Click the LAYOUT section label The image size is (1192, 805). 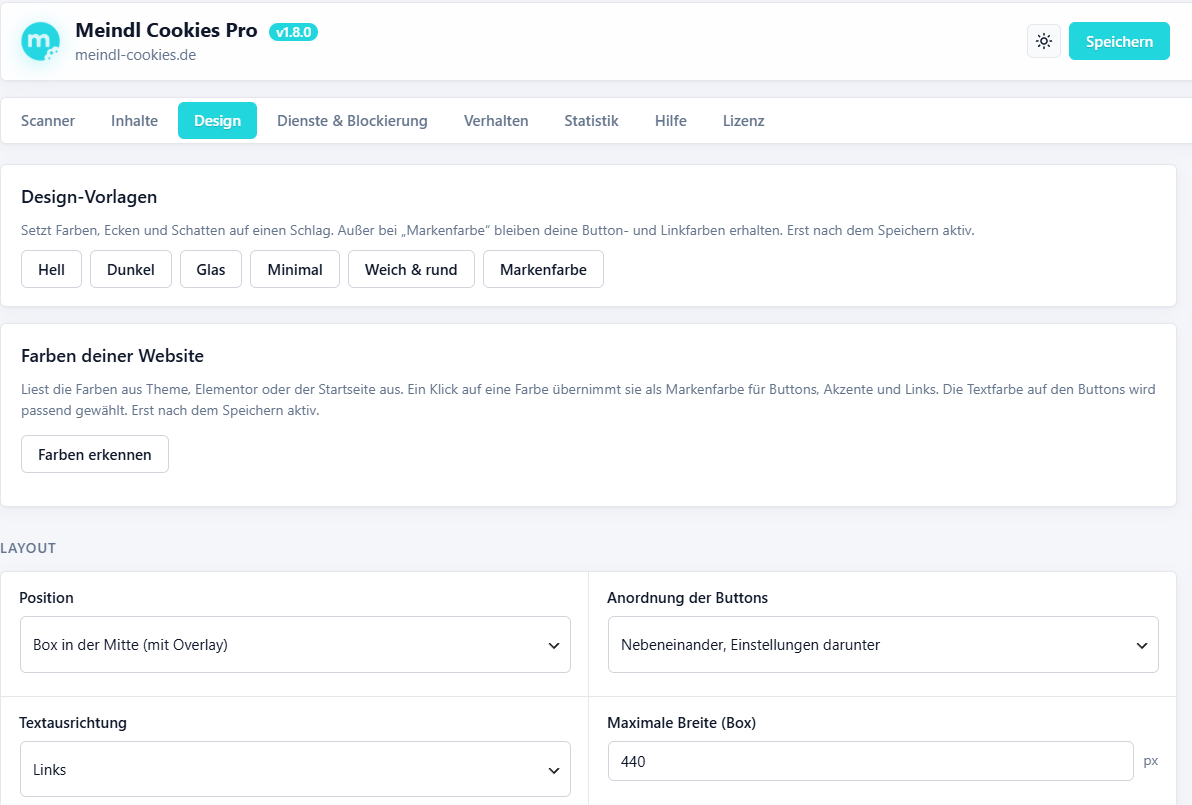click(28, 548)
